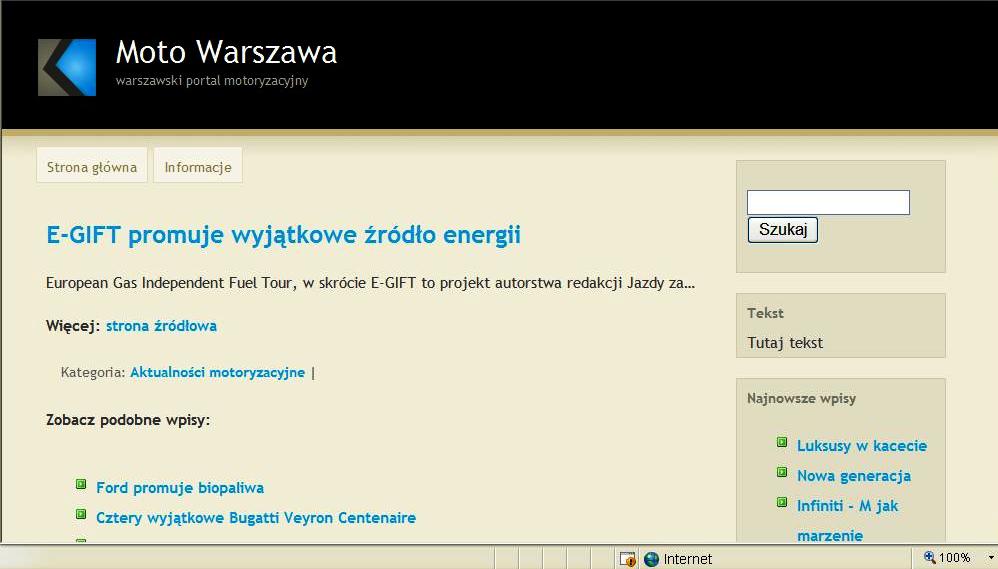Image resolution: width=998 pixels, height=569 pixels.
Task: Click the zoom magnifier icon at 100%
Action: click(929, 558)
